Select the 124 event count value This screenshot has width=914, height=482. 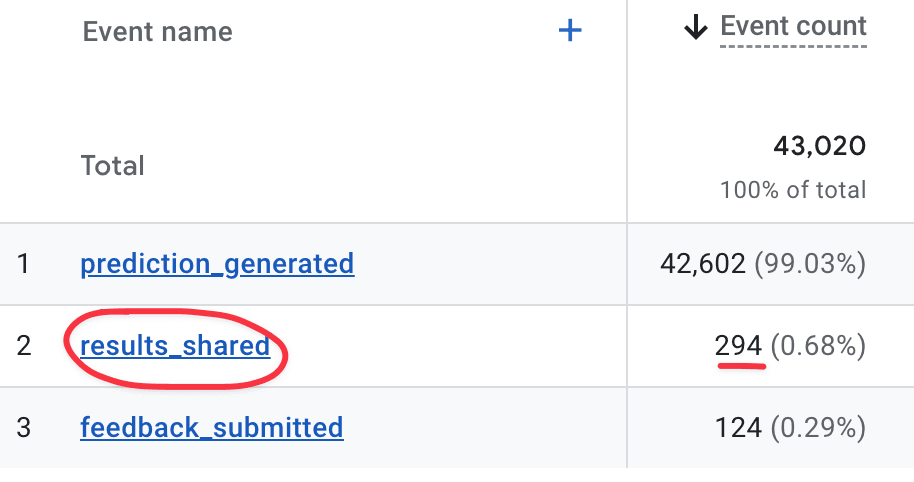point(738,428)
